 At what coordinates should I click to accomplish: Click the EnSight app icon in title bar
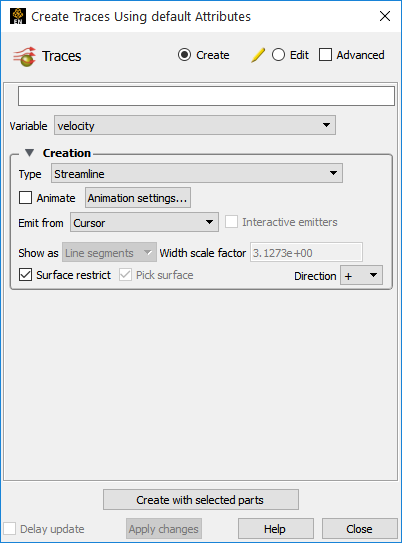coord(18,16)
